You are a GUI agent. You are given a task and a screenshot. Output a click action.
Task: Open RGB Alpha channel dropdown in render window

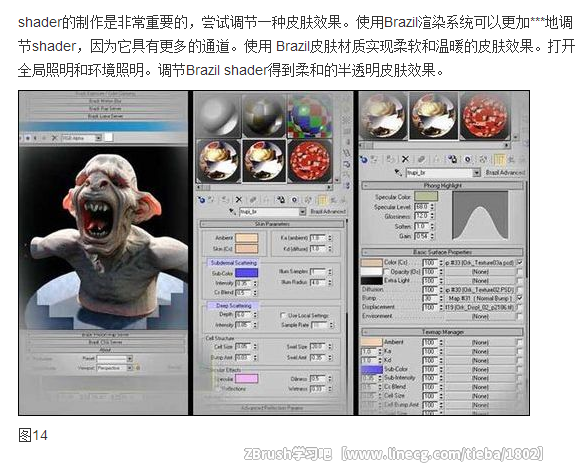coord(98,138)
